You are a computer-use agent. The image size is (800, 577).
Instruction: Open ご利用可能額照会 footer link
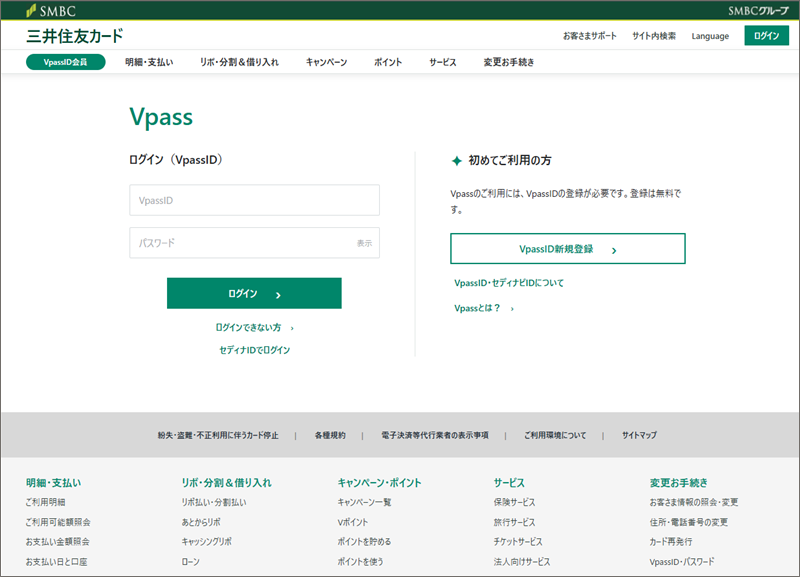pyautogui.click(x=58, y=522)
